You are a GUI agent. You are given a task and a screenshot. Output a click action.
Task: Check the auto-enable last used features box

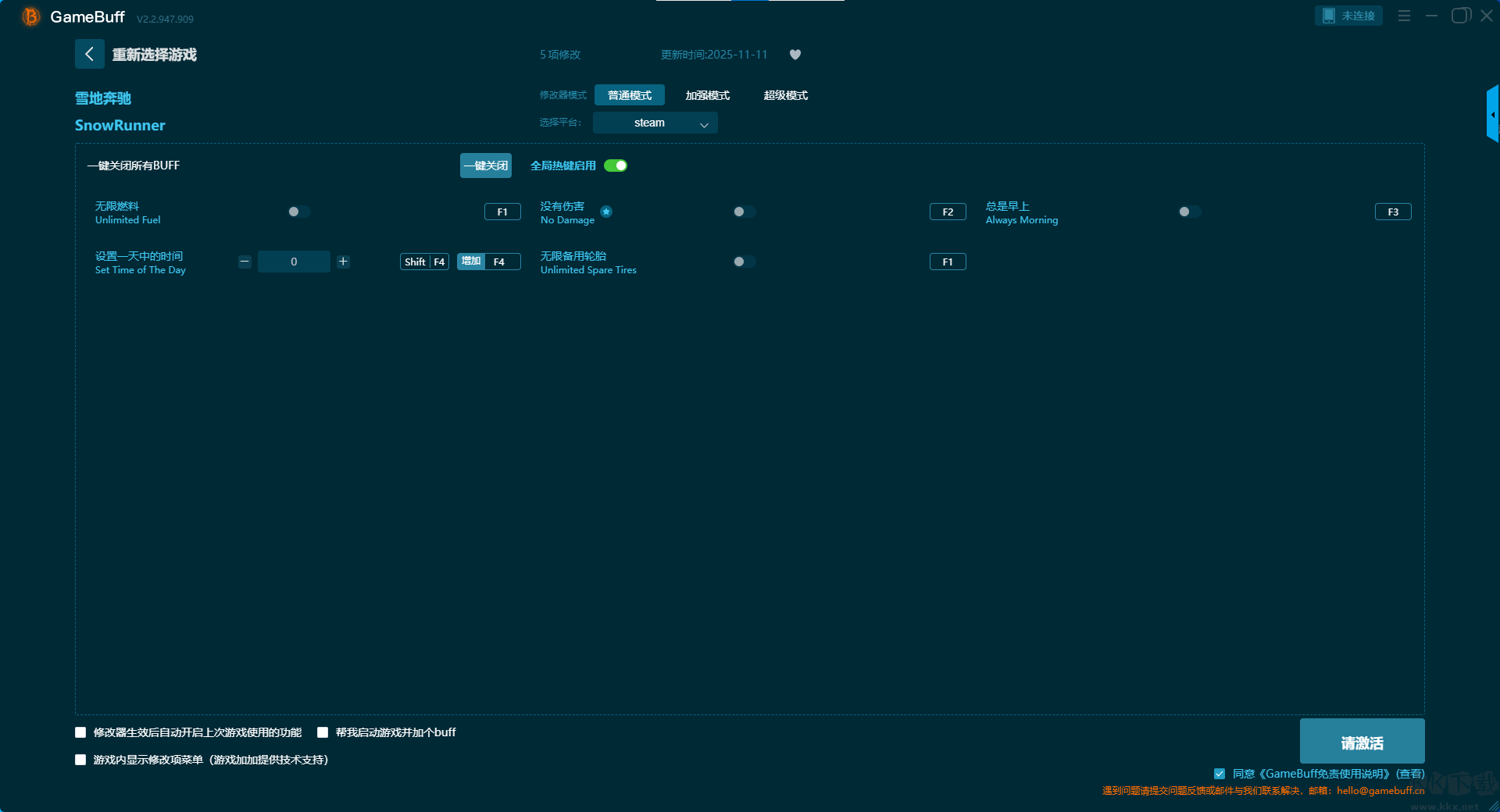click(x=80, y=732)
